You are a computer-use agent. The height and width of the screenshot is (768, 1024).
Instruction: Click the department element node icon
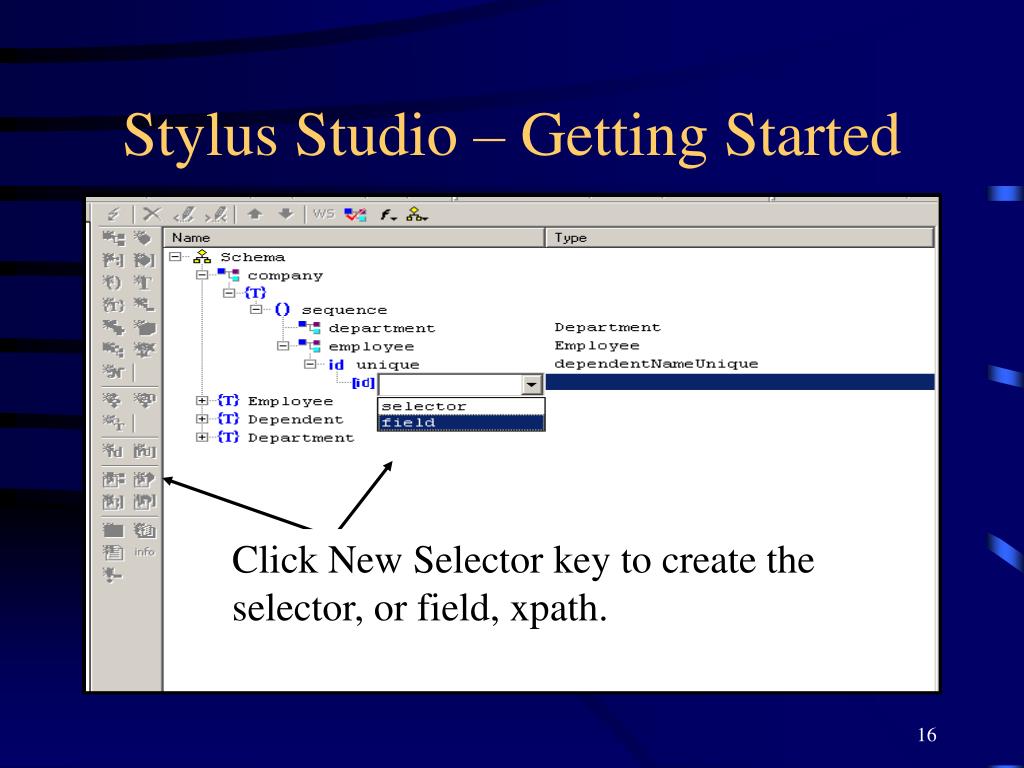(x=310, y=327)
